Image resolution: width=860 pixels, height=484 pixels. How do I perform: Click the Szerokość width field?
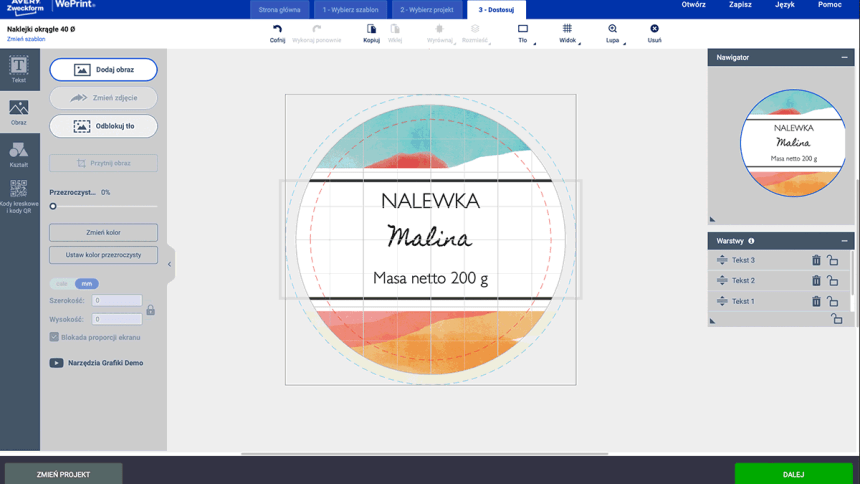tap(117, 300)
